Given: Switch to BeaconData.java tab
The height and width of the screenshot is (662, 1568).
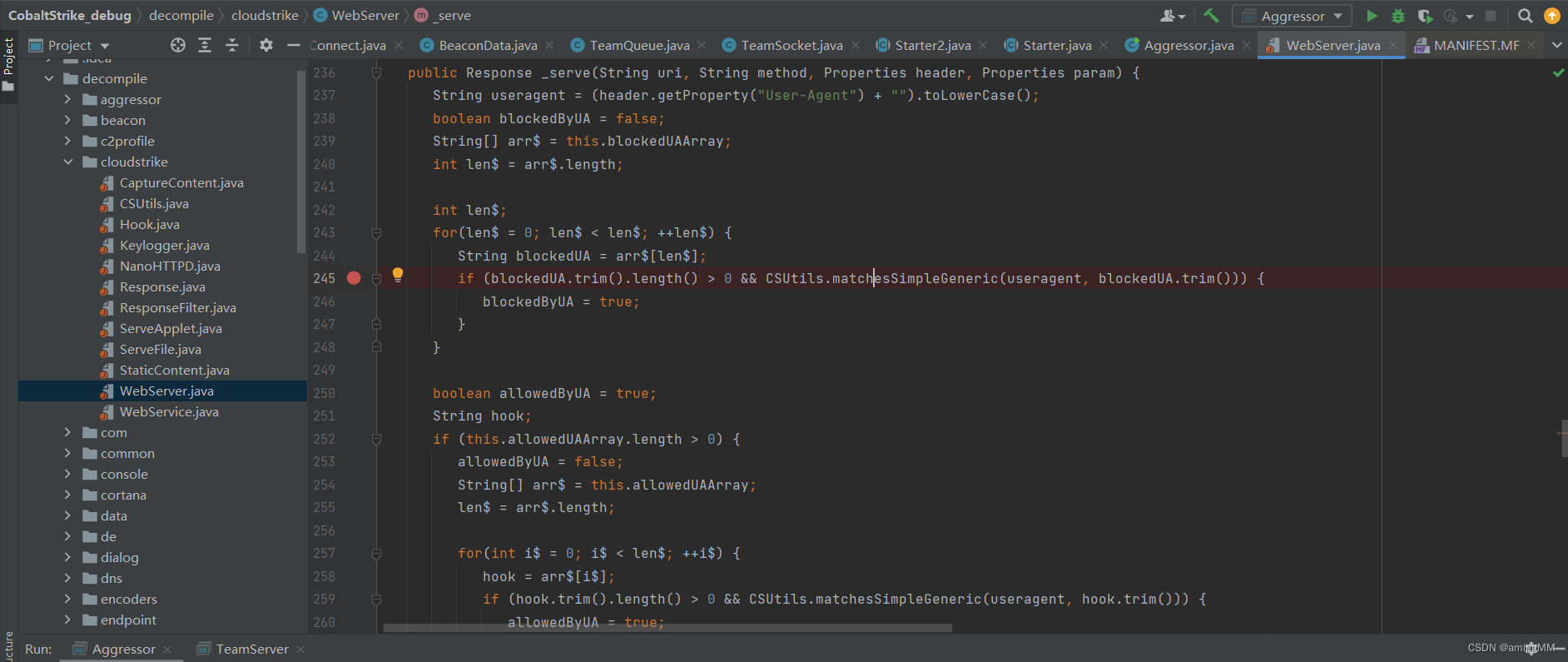Looking at the screenshot, I should click(x=488, y=45).
